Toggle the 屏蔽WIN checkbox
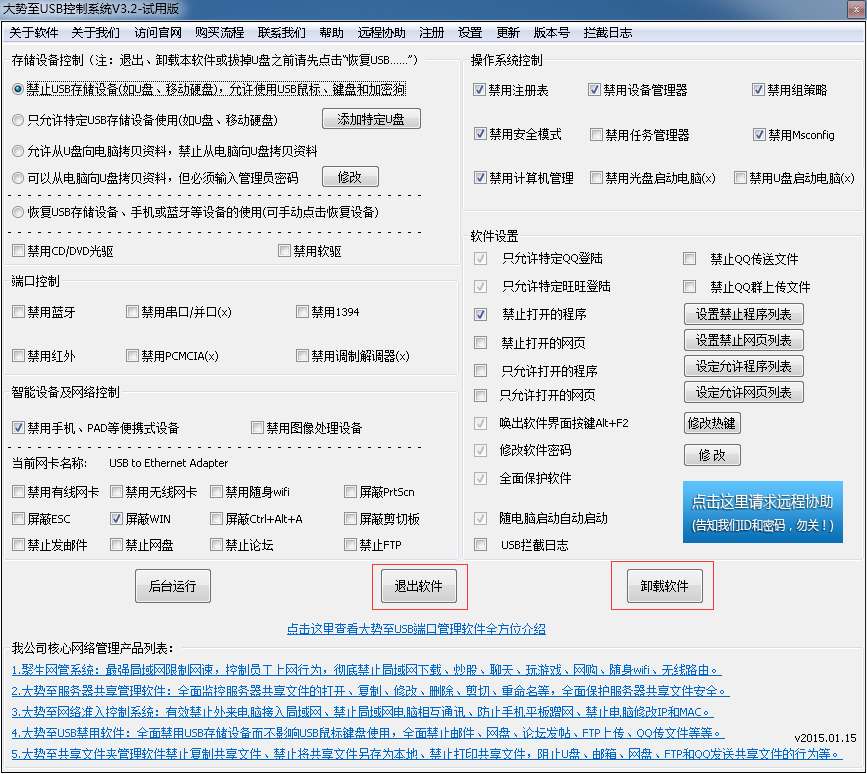This screenshot has height=774, width=867. coord(116,519)
